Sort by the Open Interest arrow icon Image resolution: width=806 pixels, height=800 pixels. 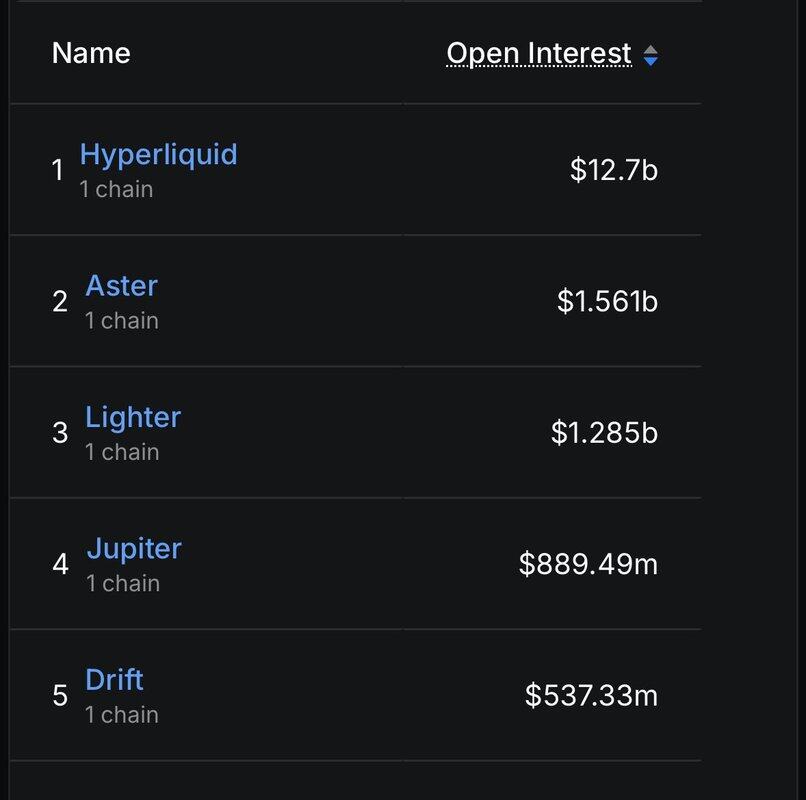(x=650, y=56)
